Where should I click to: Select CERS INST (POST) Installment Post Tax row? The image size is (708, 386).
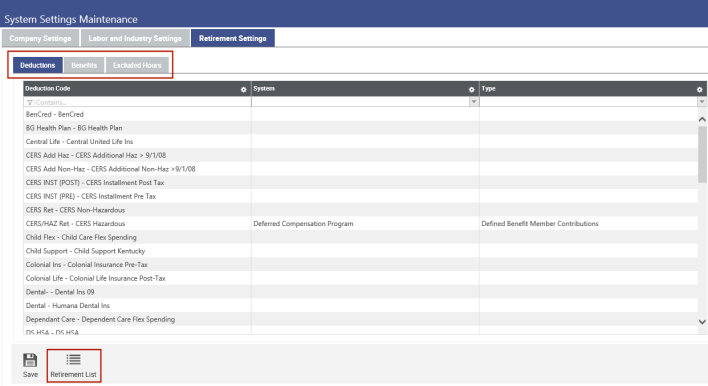pyautogui.click(x=361, y=182)
